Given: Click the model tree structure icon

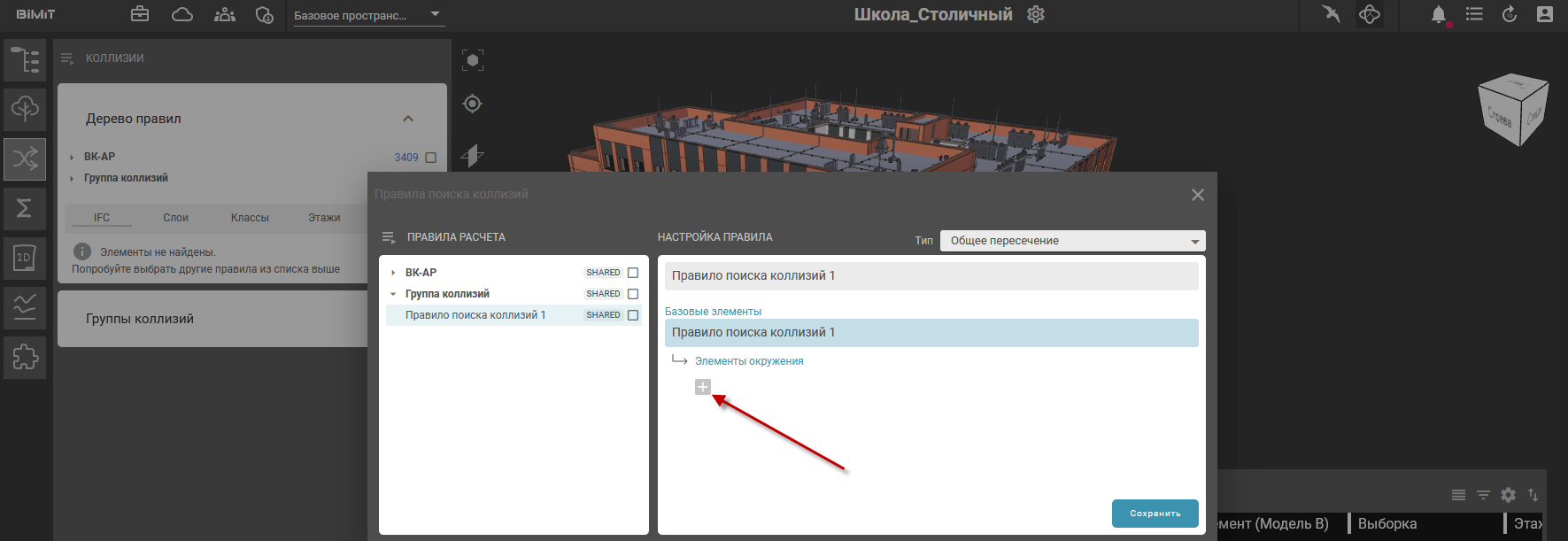Looking at the screenshot, I should pyautogui.click(x=25, y=60).
